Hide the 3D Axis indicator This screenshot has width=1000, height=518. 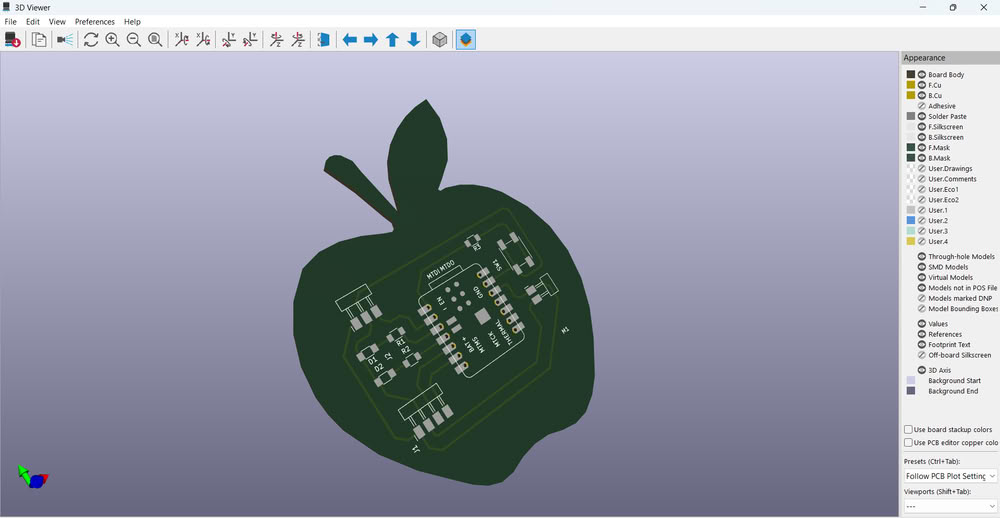click(922, 370)
